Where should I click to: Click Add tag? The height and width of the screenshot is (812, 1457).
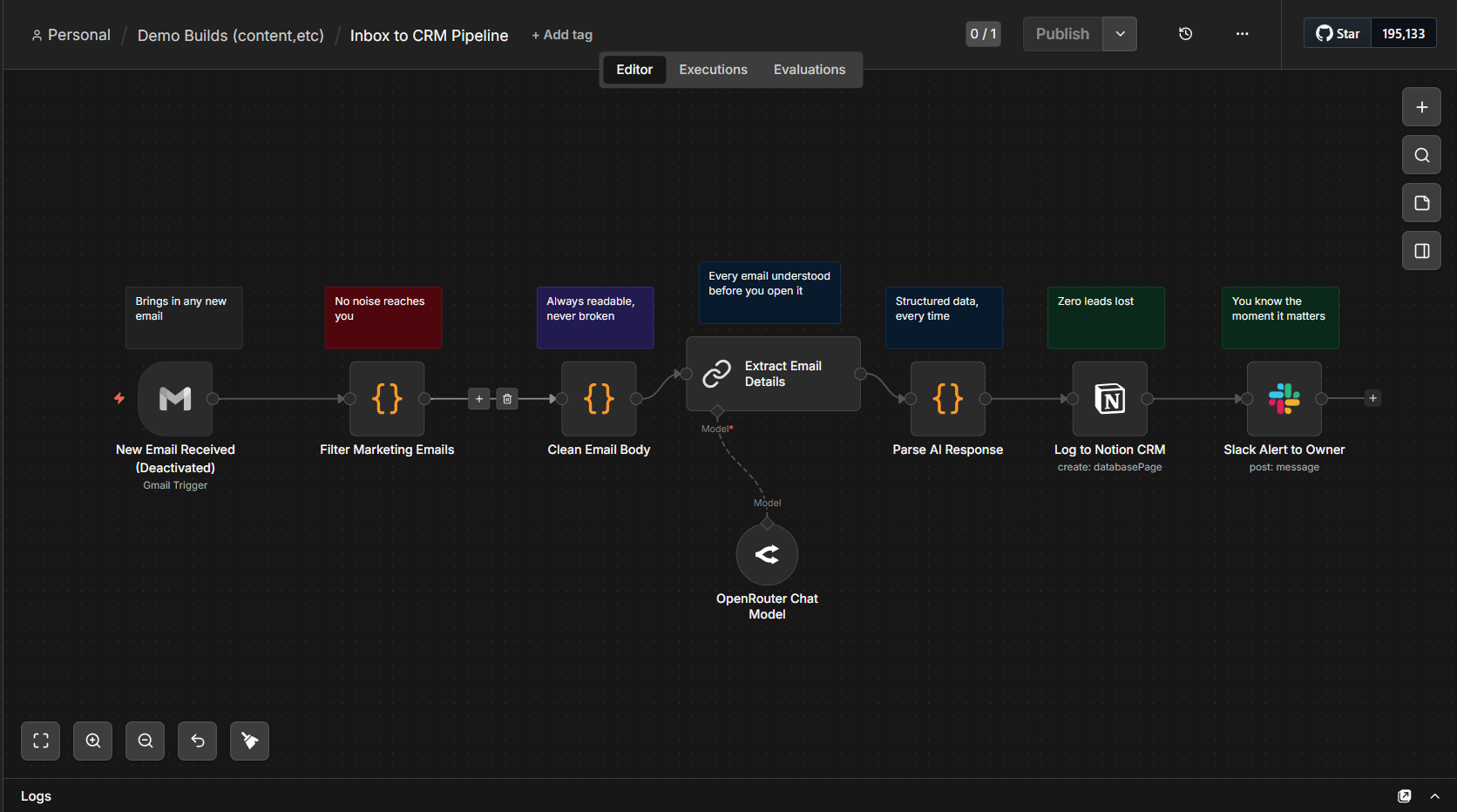coord(562,35)
